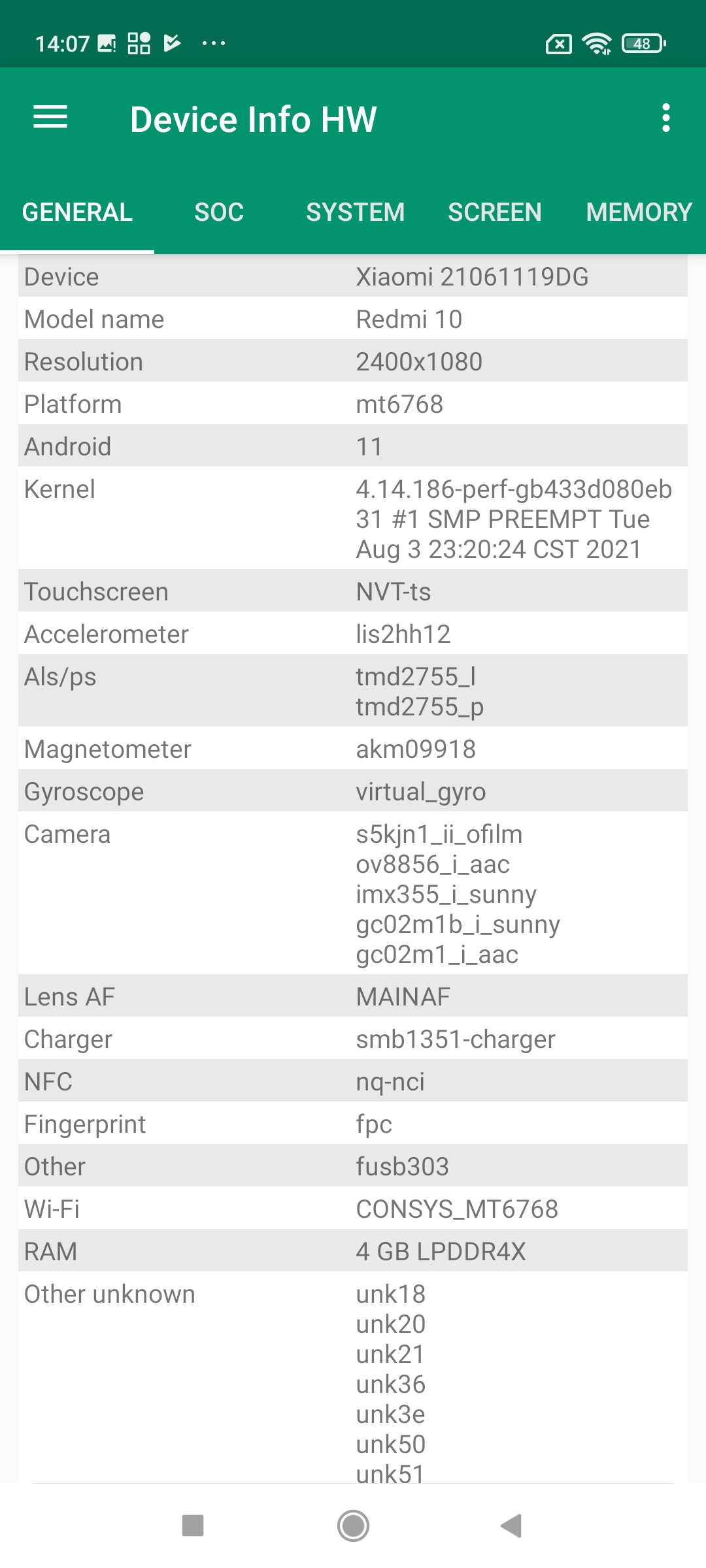Open the three-dot overflow menu
Image resolution: width=706 pixels, height=1568 pixels.
tap(665, 118)
